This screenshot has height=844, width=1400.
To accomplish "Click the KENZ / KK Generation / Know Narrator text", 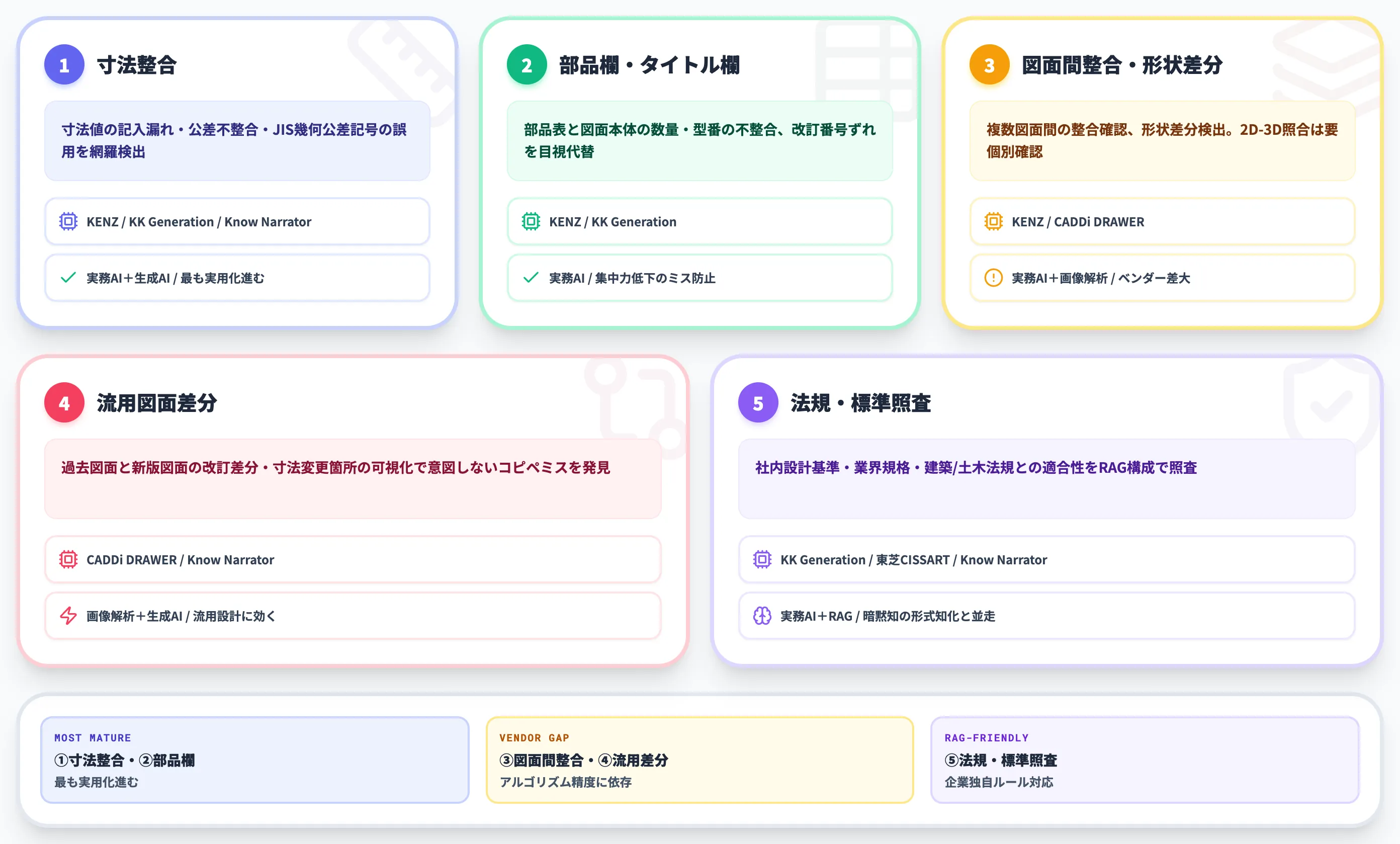I will 199,222.
